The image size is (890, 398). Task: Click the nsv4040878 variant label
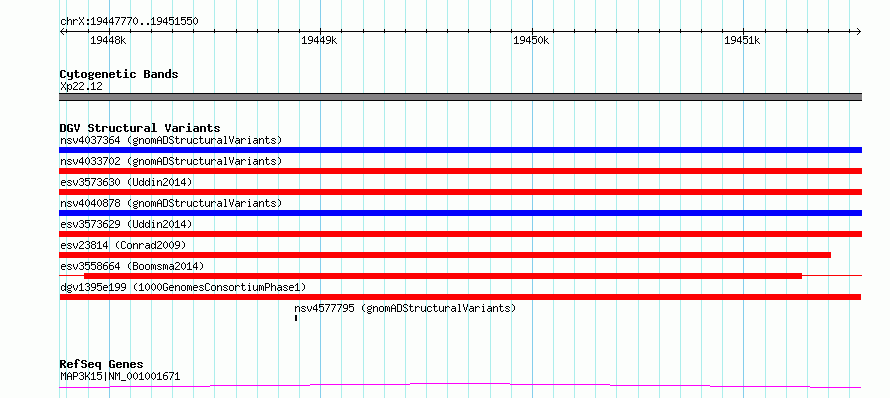click(x=171, y=203)
